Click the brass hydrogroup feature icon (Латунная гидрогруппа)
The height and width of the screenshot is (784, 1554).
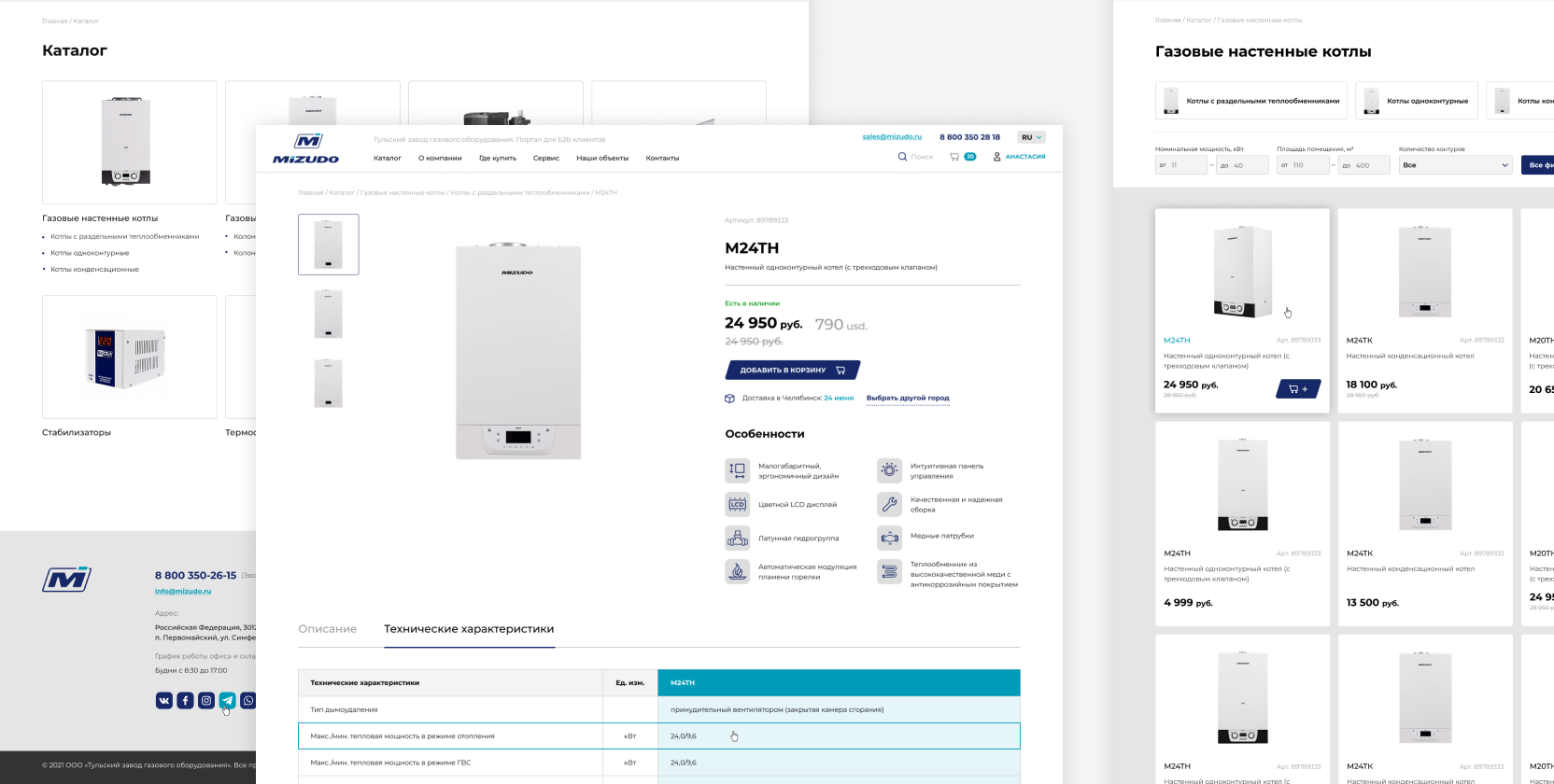738,538
